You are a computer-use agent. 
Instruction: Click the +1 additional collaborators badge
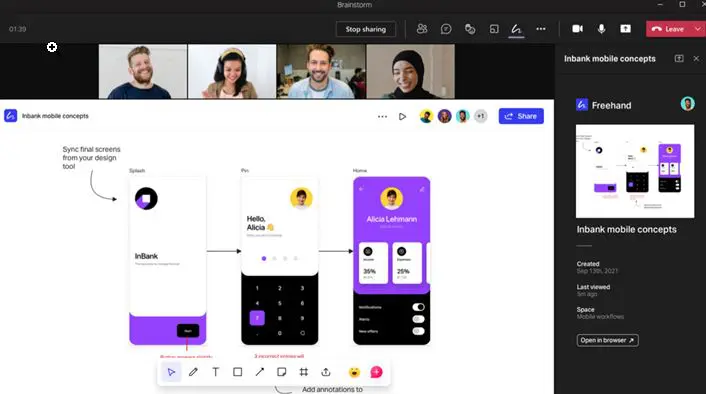[480, 116]
